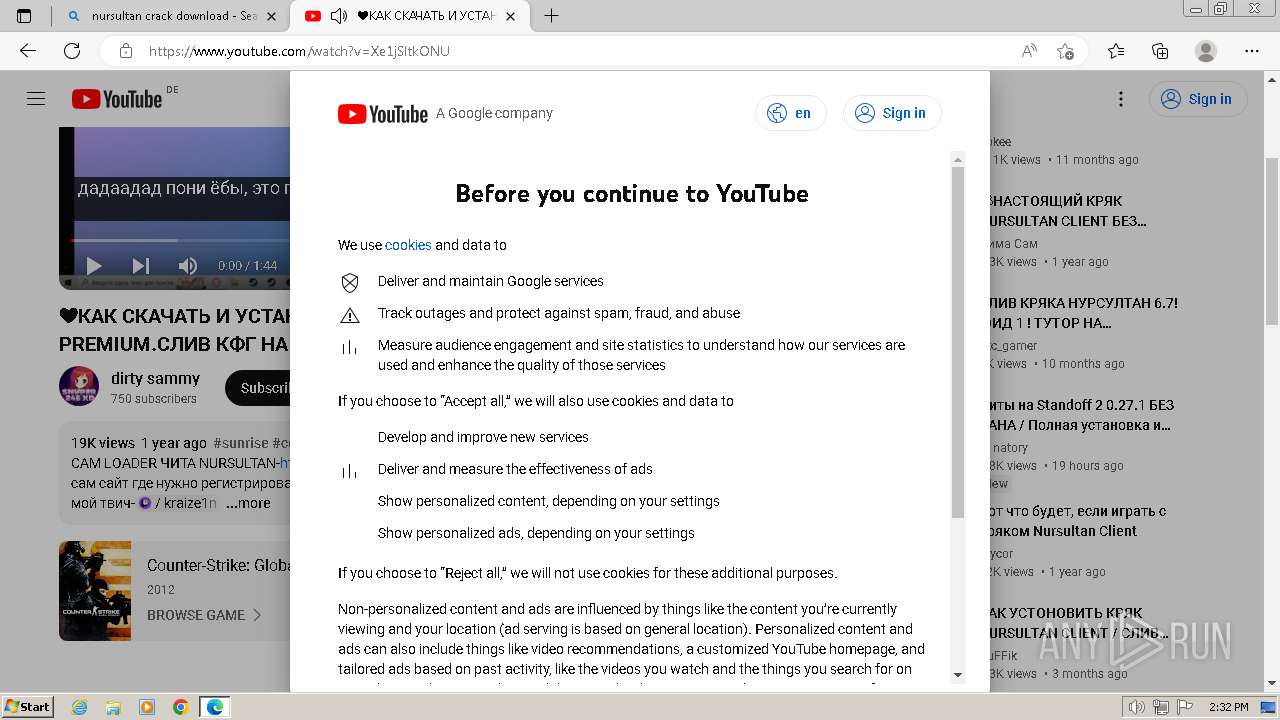Subscribe to dirty sammy channel
This screenshot has height=720, width=1280.
(258, 388)
